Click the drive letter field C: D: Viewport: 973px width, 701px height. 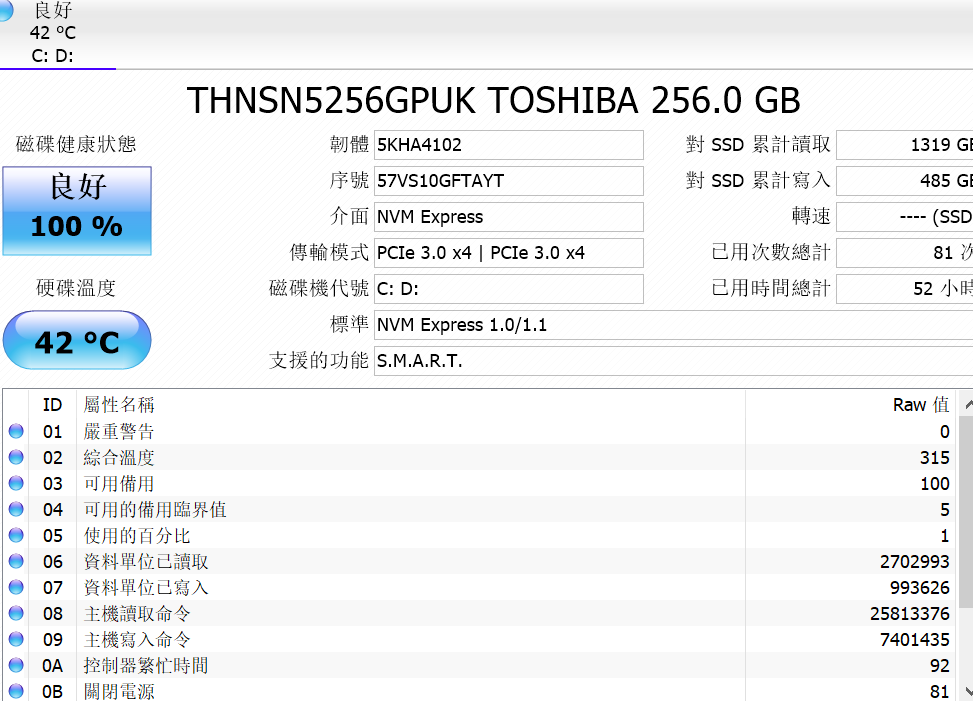click(509, 289)
